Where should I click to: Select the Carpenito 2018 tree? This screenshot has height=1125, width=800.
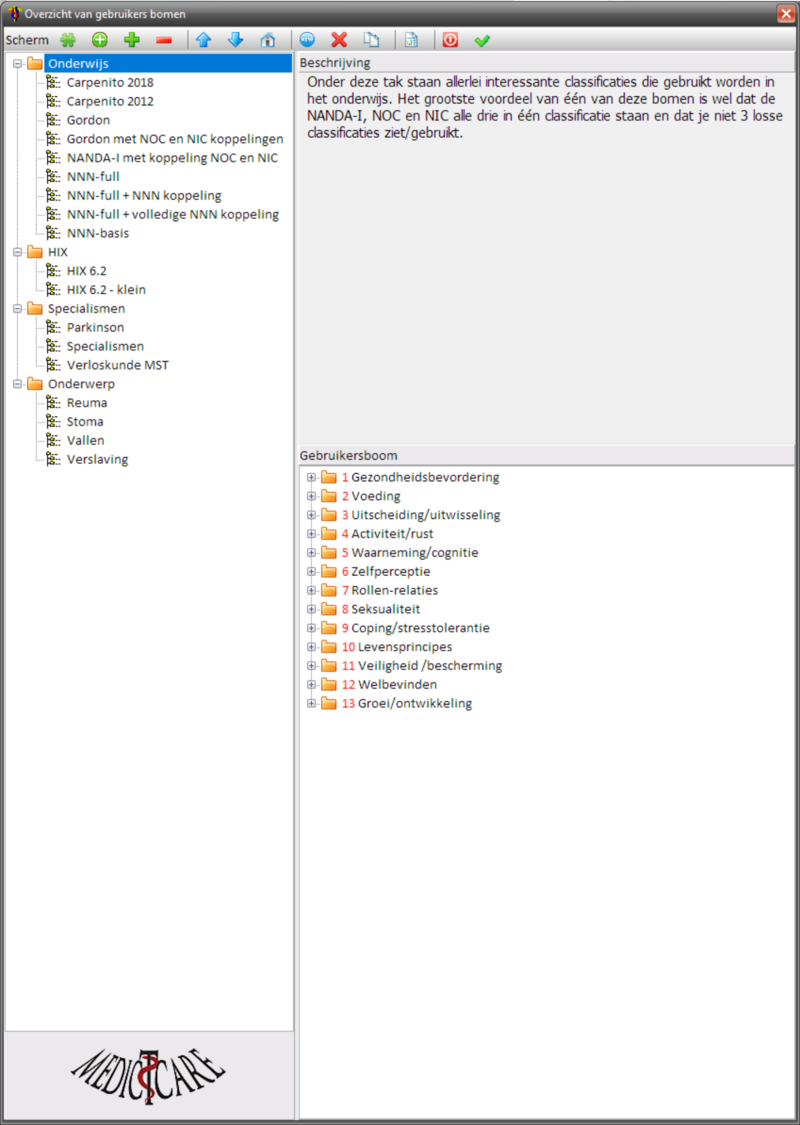tap(110, 83)
